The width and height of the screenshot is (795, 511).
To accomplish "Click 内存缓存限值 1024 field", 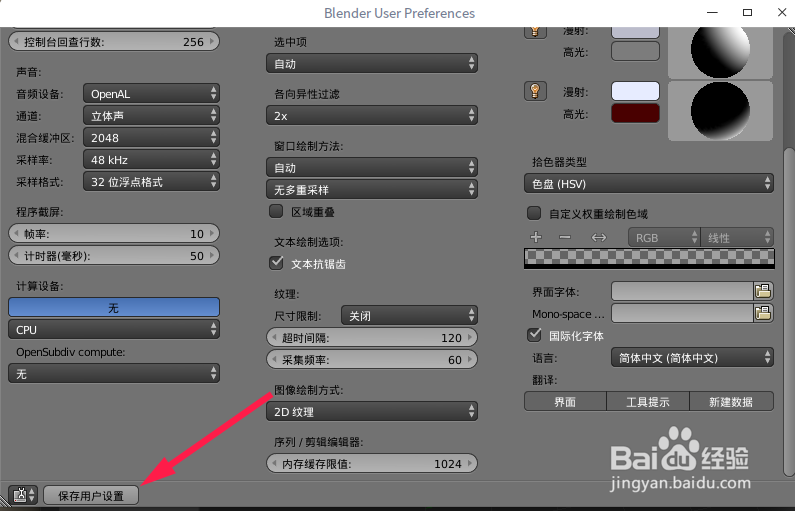I will [x=372, y=463].
